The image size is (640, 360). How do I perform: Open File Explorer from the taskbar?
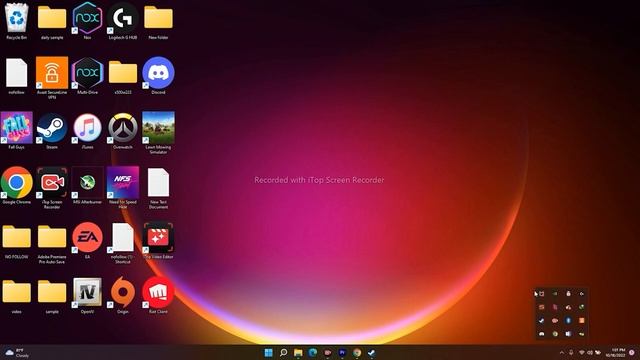click(x=298, y=353)
